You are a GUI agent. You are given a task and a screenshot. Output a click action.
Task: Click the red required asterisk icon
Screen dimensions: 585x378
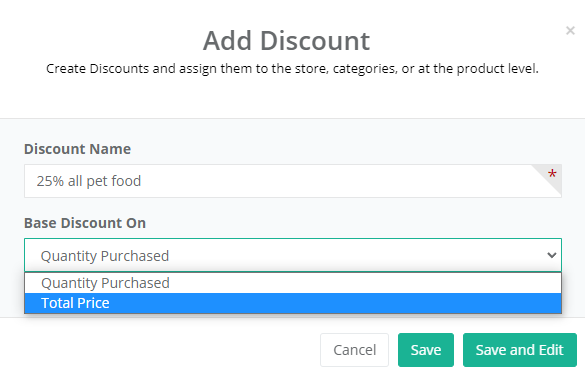[552, 174]
